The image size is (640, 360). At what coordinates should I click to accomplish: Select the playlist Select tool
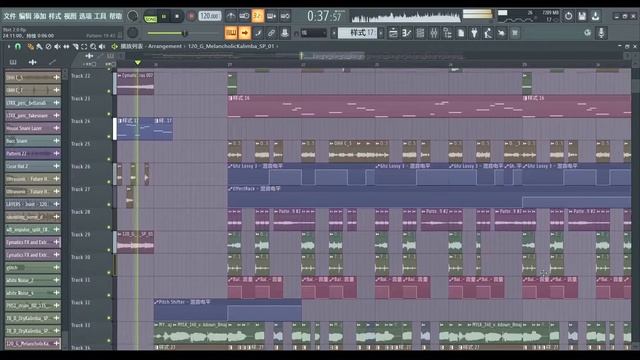pos(84,47)
